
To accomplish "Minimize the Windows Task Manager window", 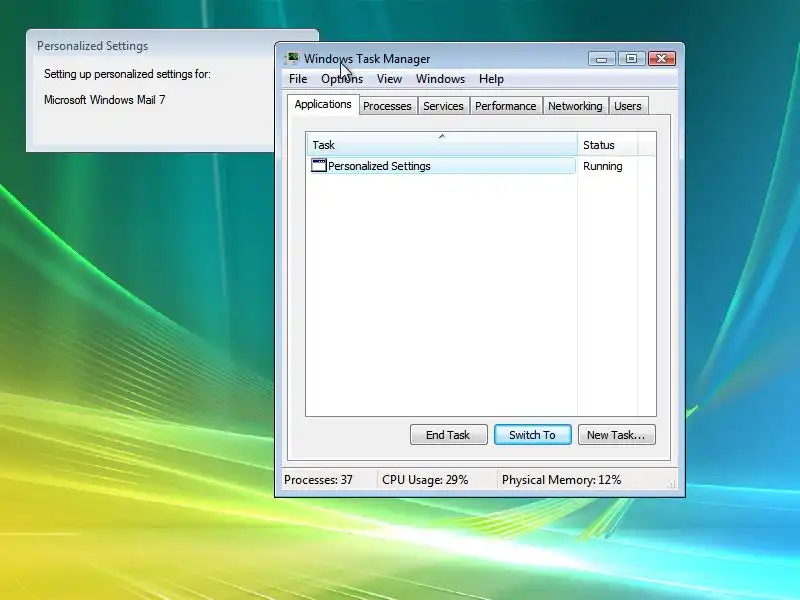I will point(602,59).
